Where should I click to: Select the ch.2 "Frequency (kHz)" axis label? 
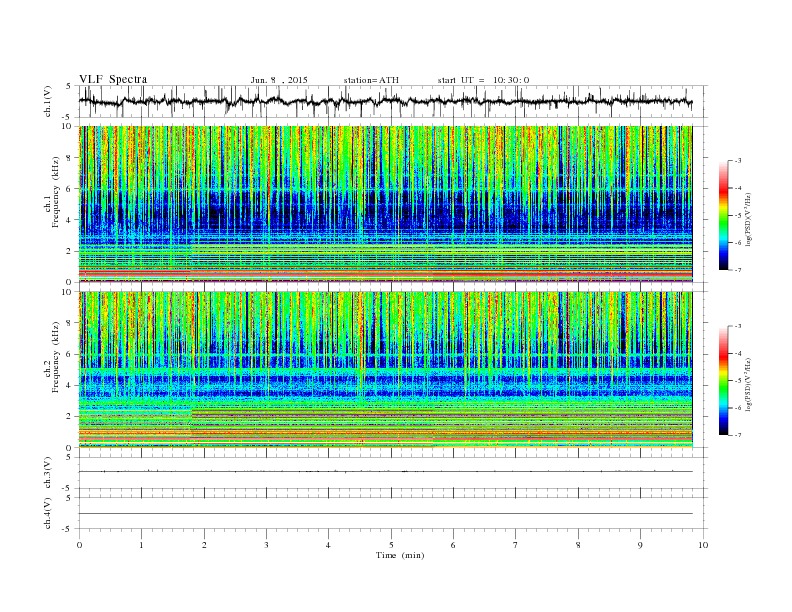tap(55, 357)
